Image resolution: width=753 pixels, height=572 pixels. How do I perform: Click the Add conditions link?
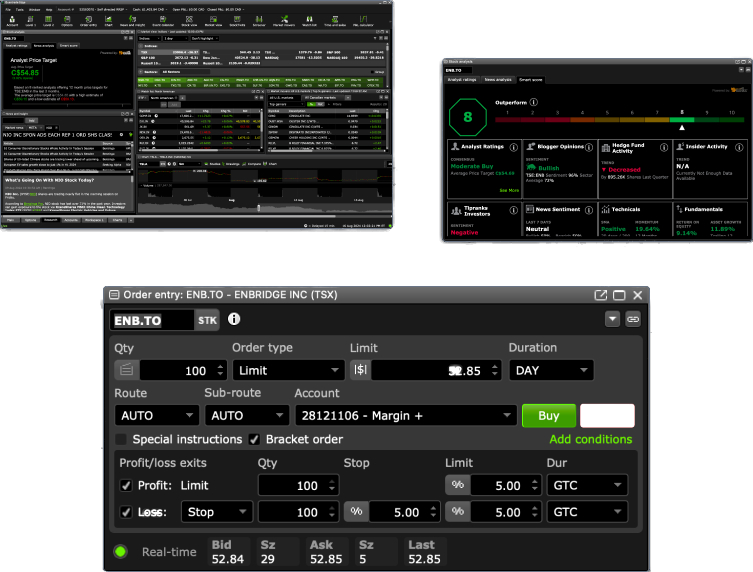[x=590, y=439]
